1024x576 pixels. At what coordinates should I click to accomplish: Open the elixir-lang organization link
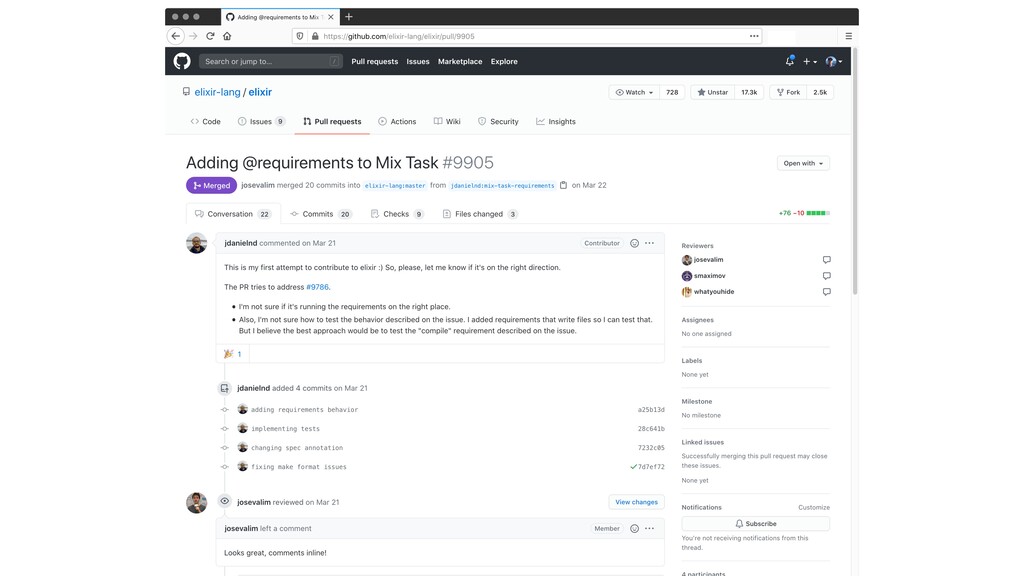(x=217, y=92)
